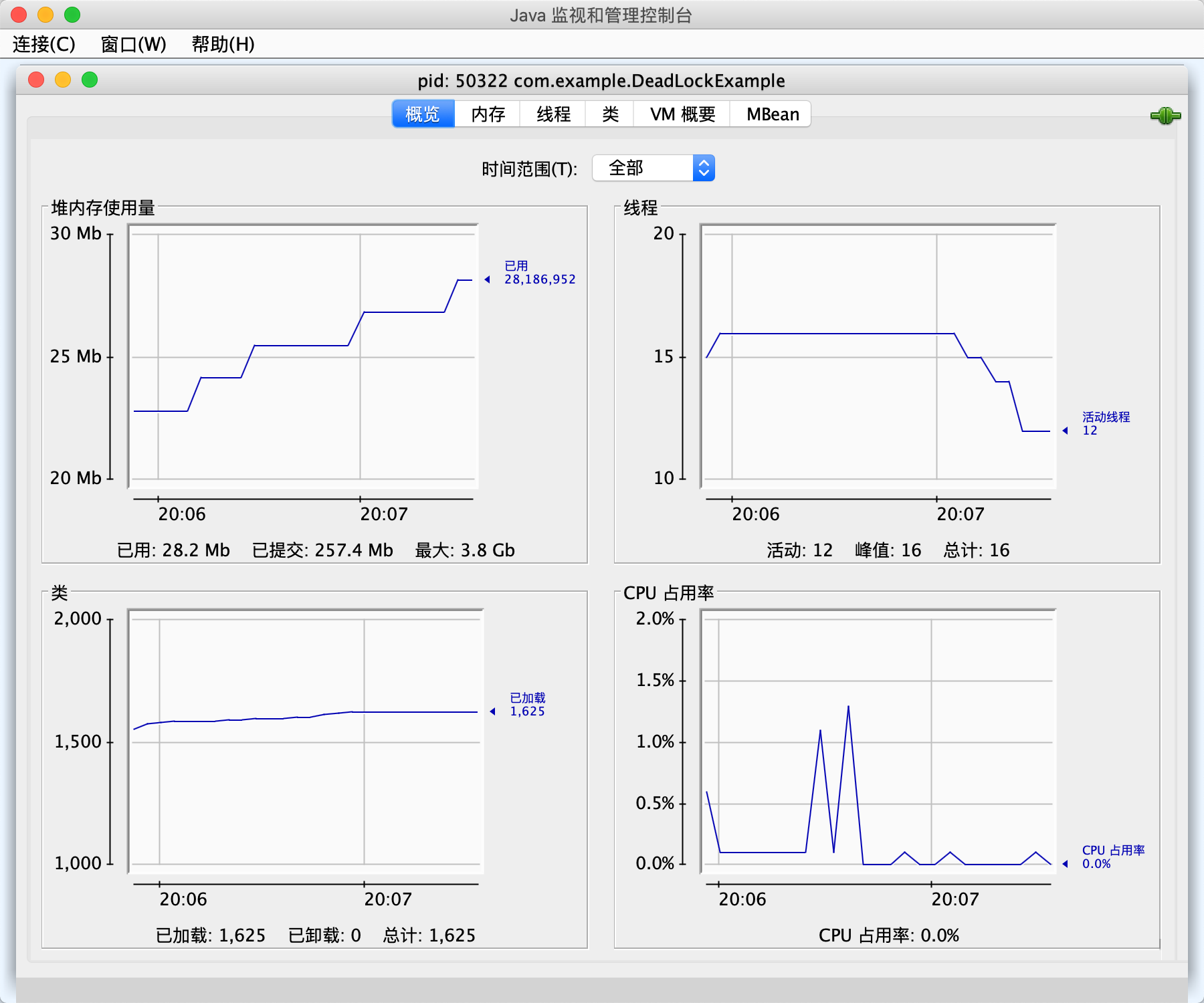Open the 时间范围 dropdown showing 全部
The image size is (1204, 1003).
654,168
